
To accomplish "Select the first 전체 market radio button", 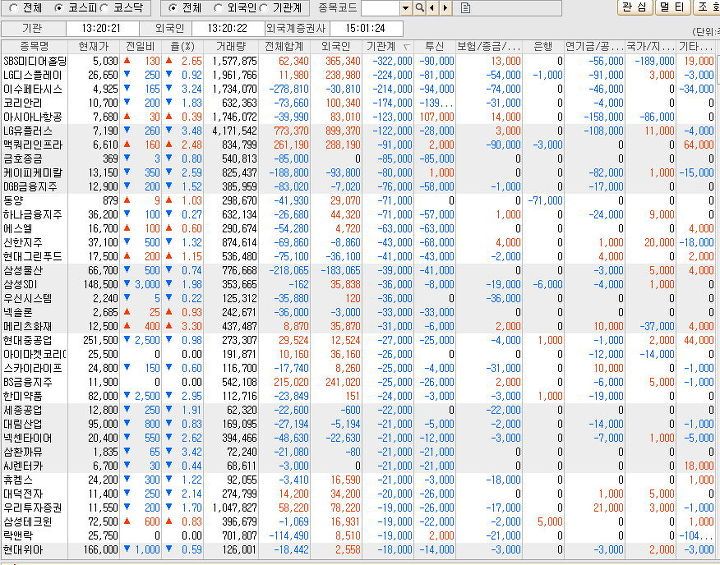I will pos(13,8).
